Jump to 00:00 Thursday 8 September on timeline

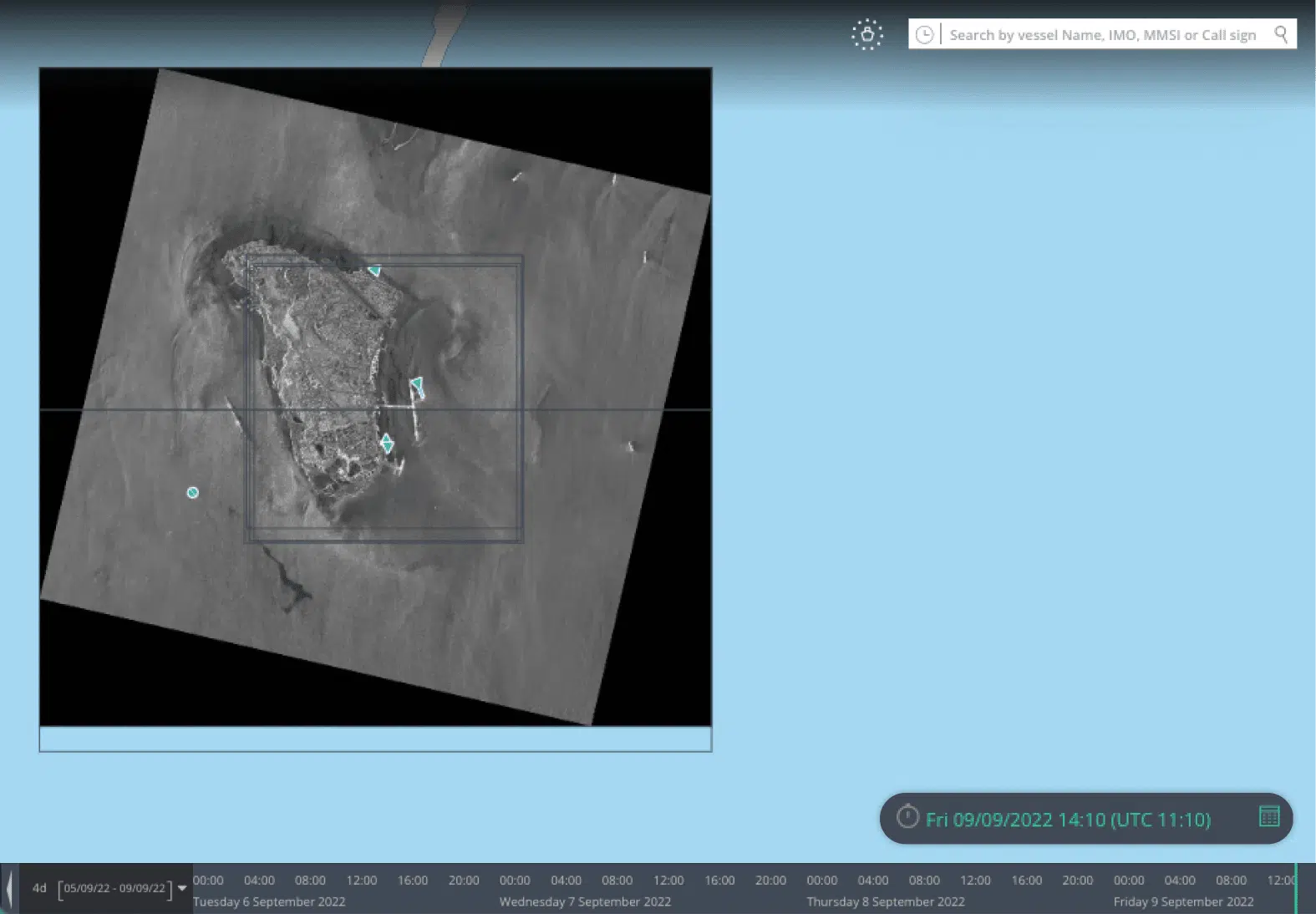coord(822,880)
